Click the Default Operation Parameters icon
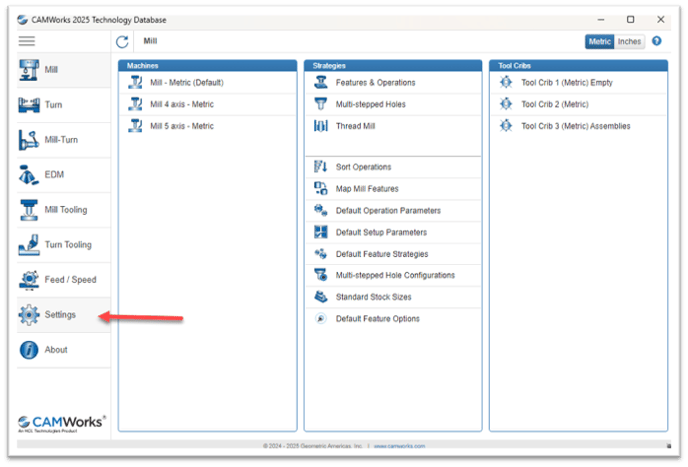688x467 pixels. click(x=321, y=211)
